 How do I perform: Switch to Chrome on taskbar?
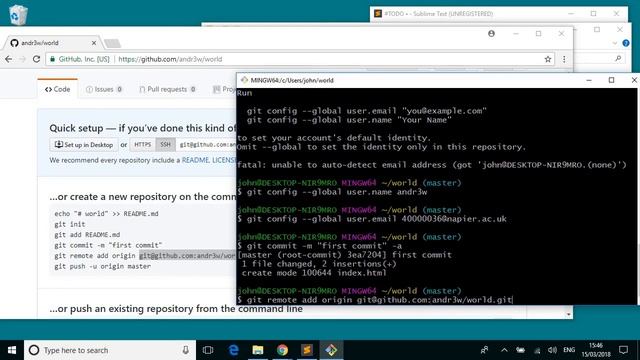tap(282, 350)
